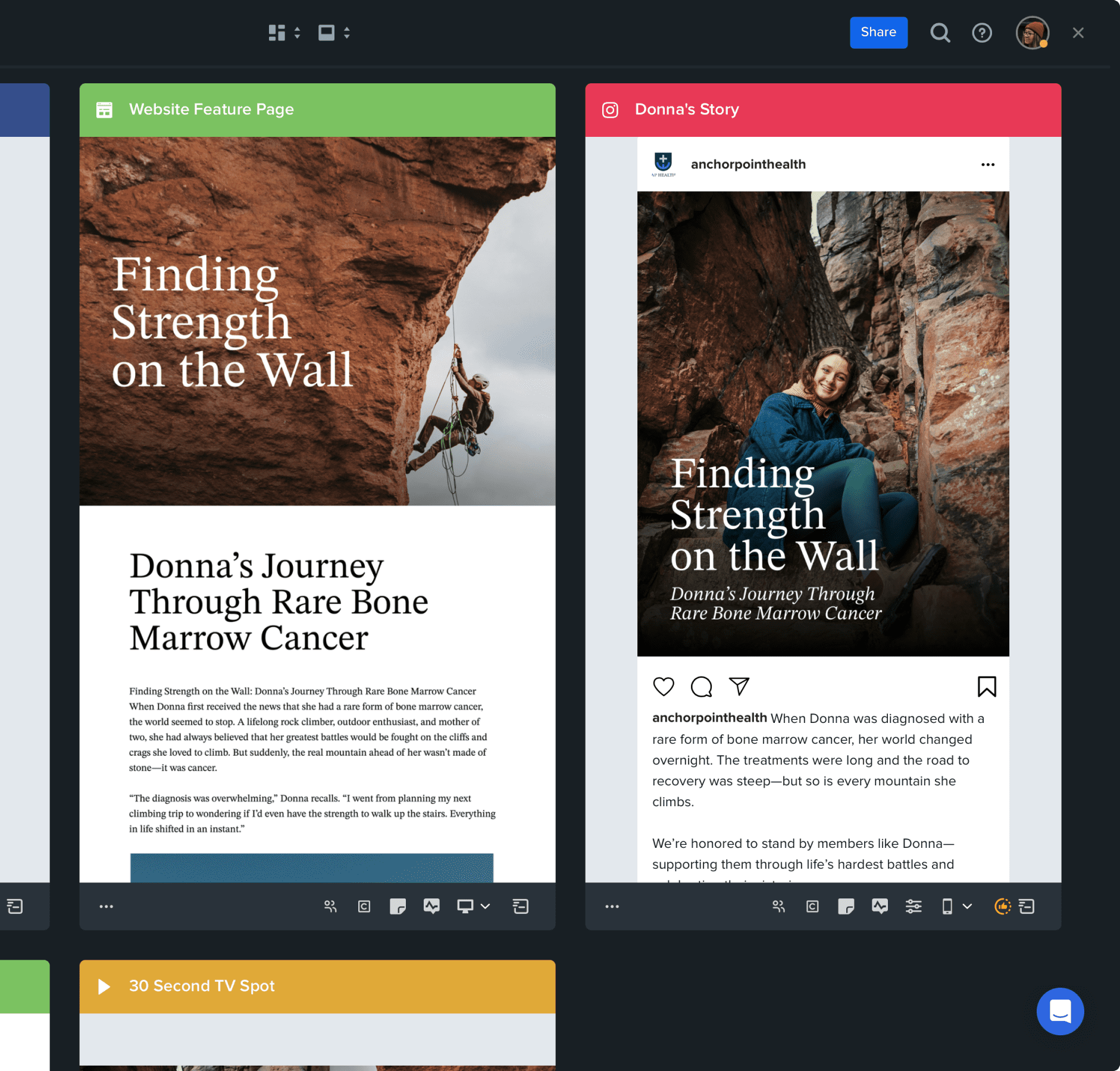Click adjustment sliders icon on Donna's Story card

913,906
